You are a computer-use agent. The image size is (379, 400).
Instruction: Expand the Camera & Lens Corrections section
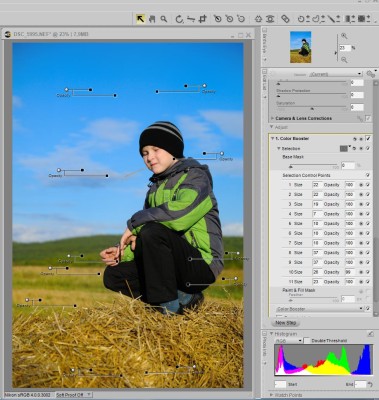point(272,118)
